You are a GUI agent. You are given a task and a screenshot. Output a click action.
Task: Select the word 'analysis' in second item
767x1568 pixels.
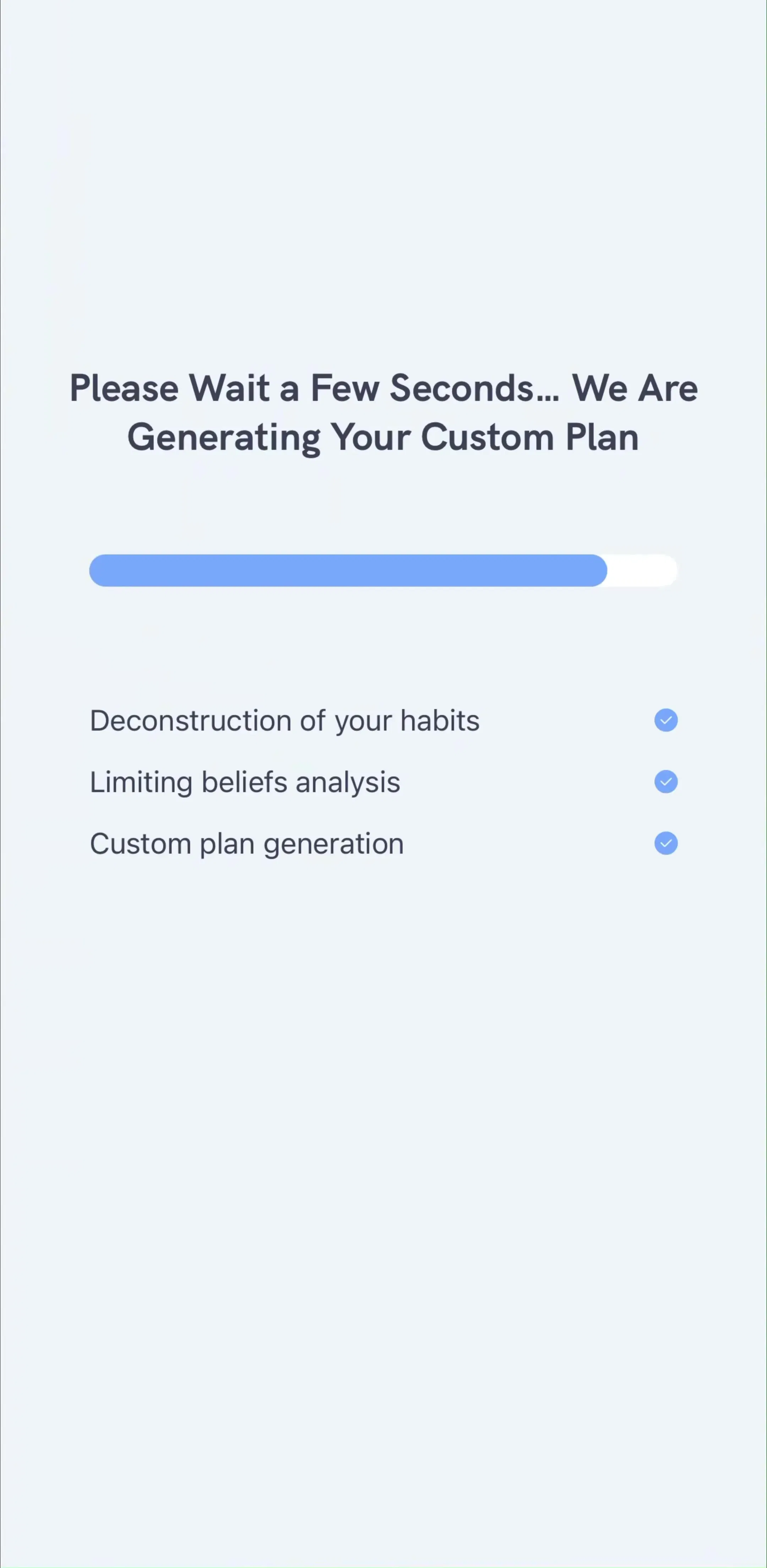click(348, 783)
